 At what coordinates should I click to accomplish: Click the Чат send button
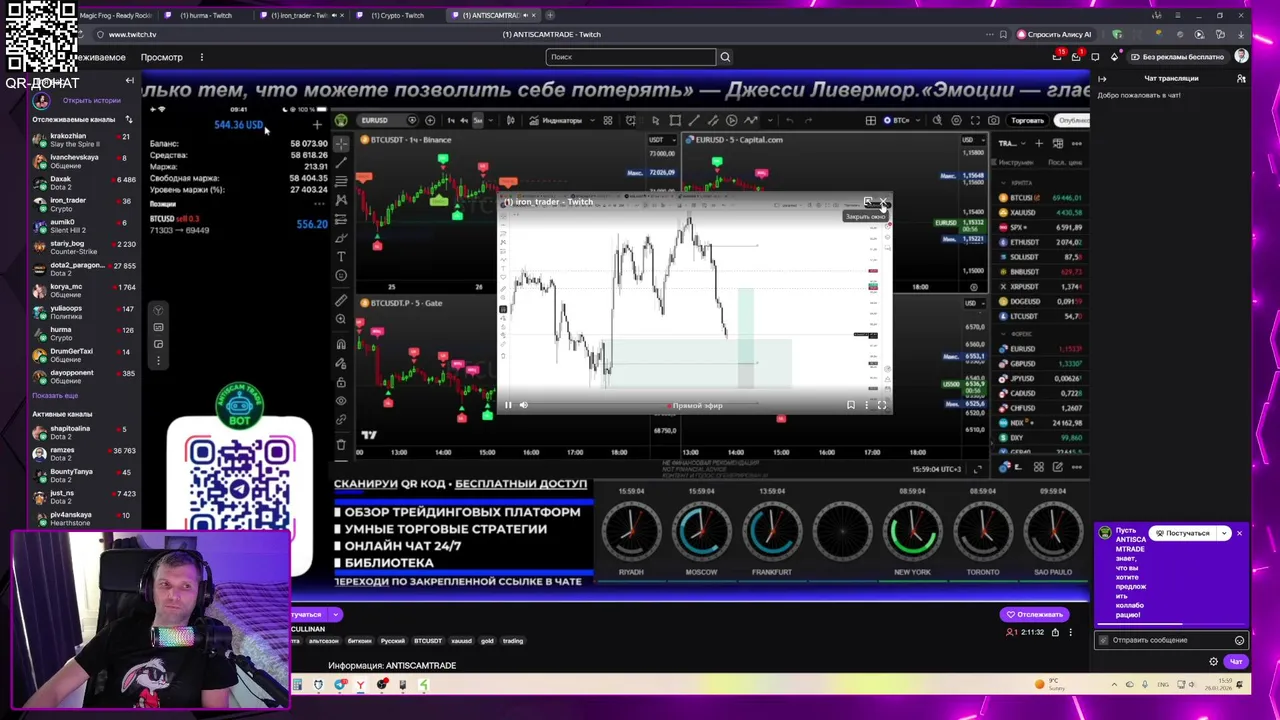[x=1236, y=661]
